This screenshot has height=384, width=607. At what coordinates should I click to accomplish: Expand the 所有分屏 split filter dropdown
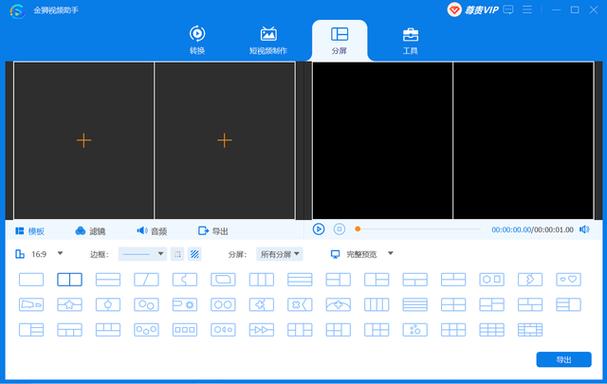pos(279,254)
